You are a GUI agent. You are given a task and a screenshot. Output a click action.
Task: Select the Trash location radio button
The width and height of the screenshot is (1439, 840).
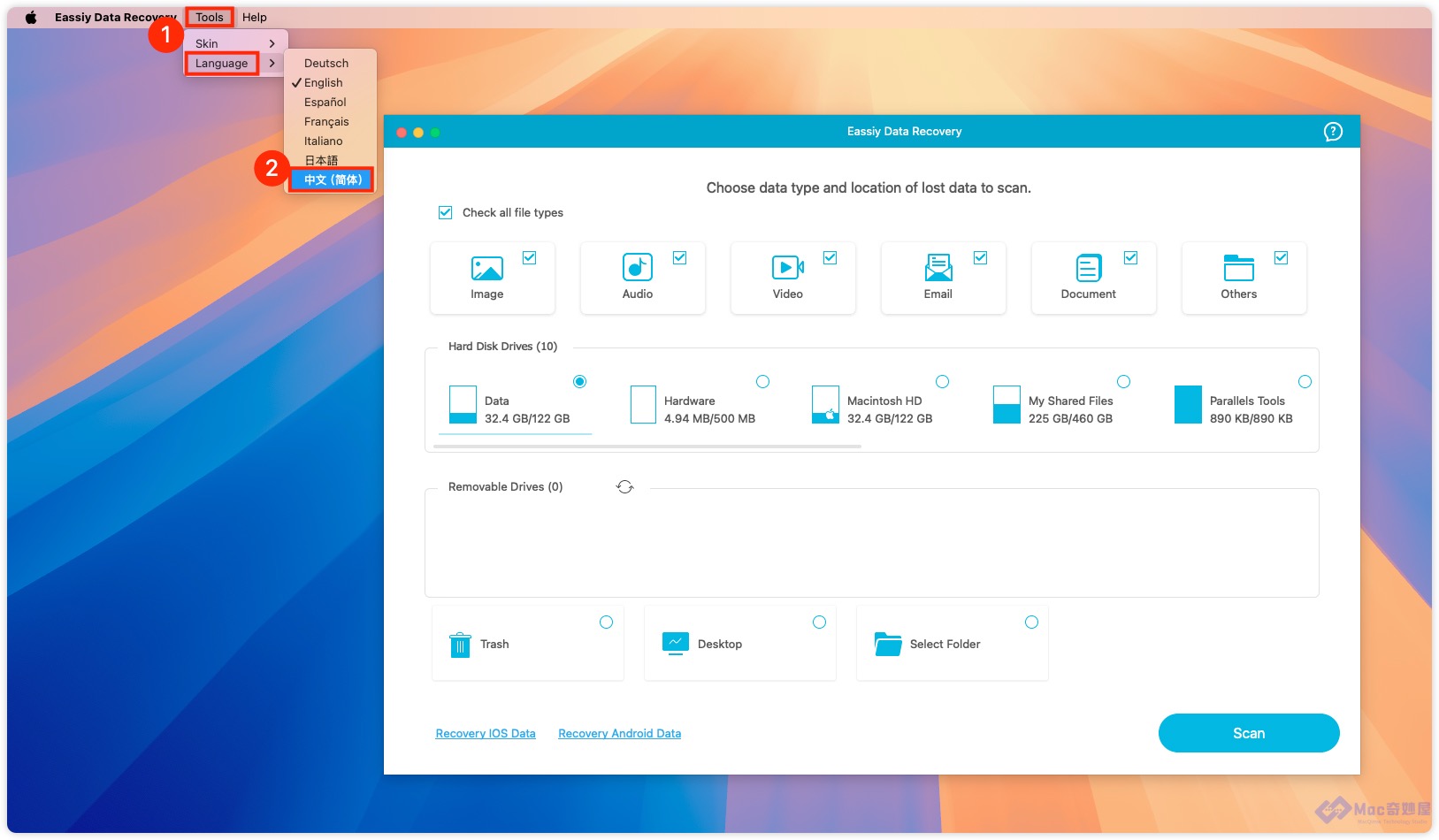(x=607, y=622)
